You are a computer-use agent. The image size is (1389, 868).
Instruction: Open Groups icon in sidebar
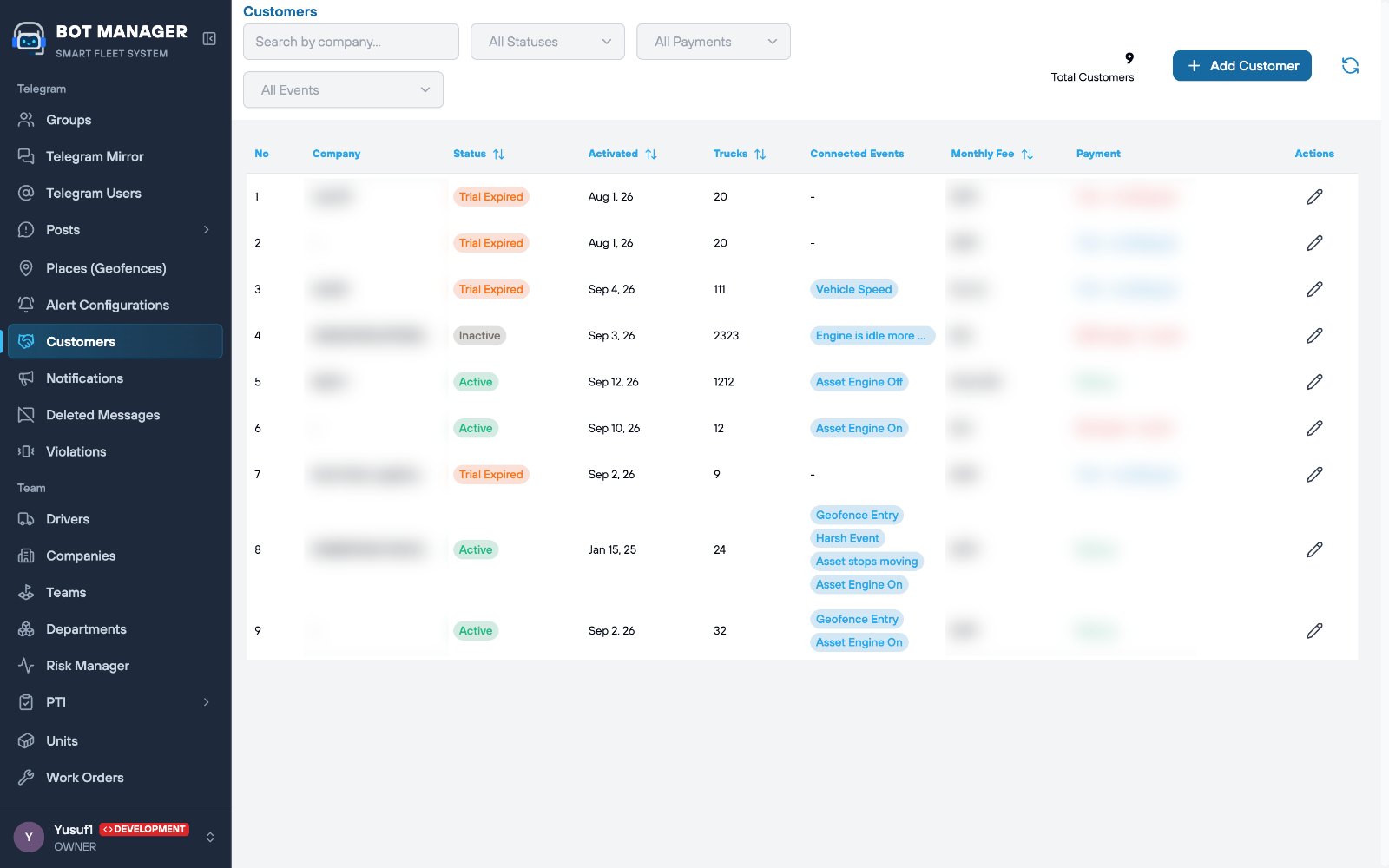tap(26, 120)
